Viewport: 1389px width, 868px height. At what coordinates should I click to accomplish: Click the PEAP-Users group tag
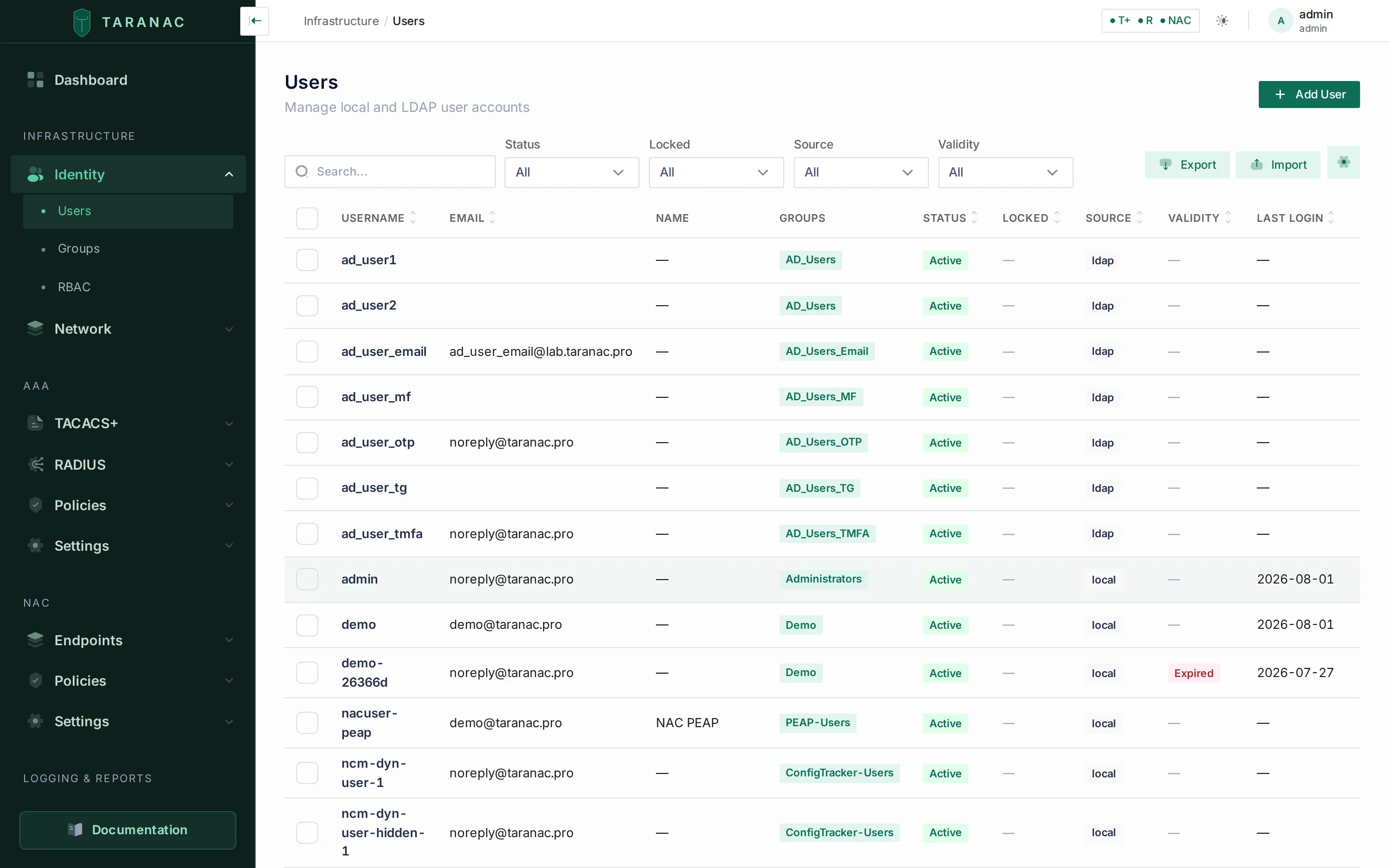(817, 722)
